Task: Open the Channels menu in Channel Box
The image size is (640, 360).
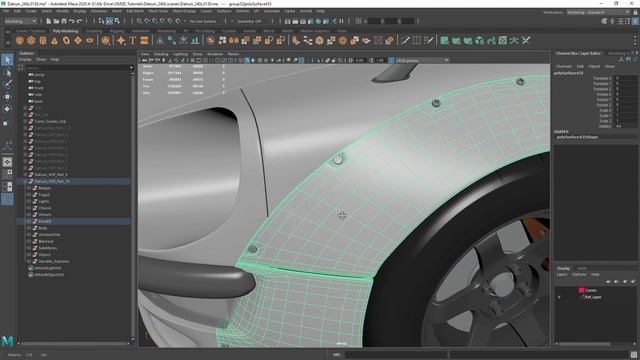Action: click(x=564, y=66)
